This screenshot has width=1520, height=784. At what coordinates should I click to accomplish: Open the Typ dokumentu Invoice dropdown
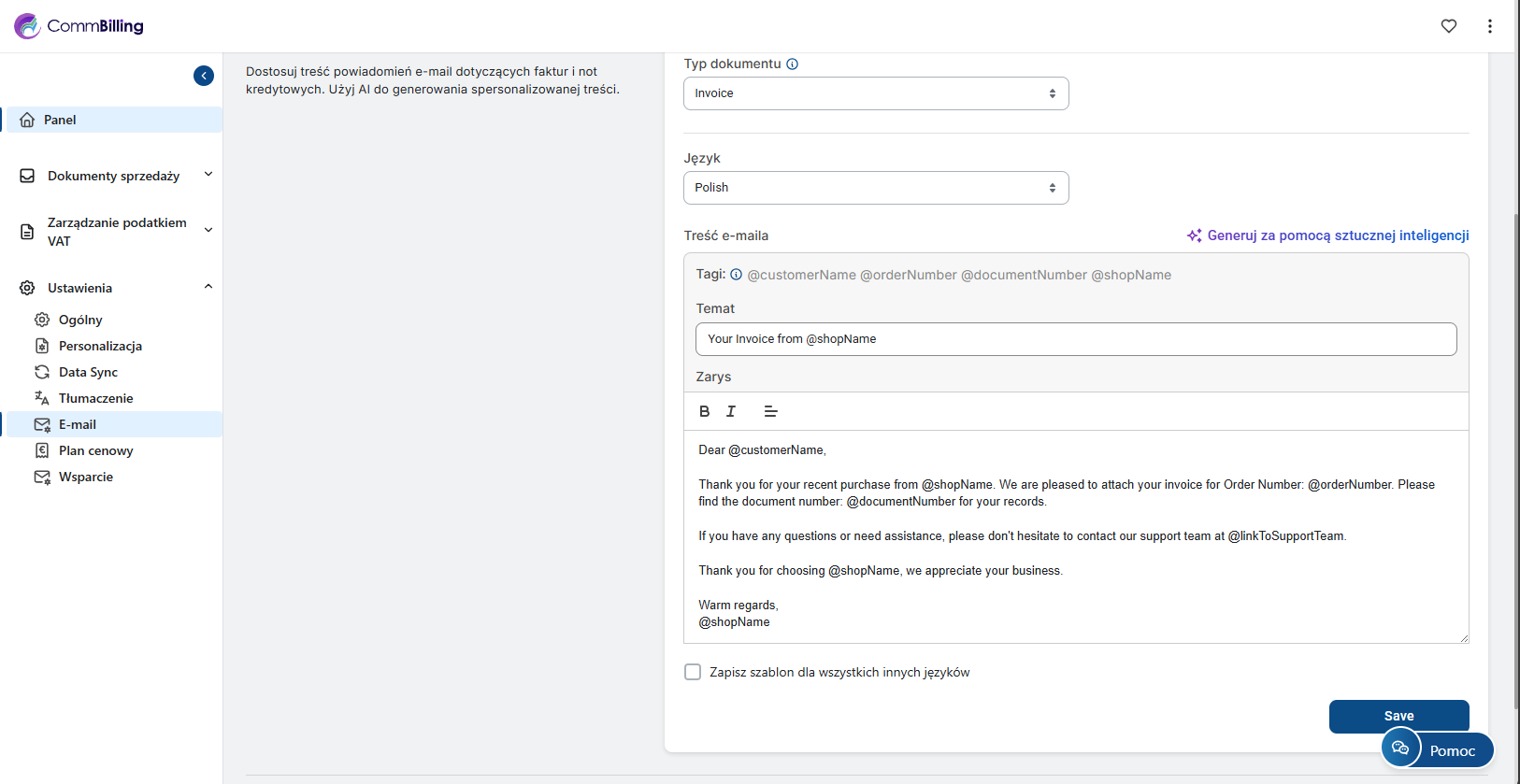(875, 93)
